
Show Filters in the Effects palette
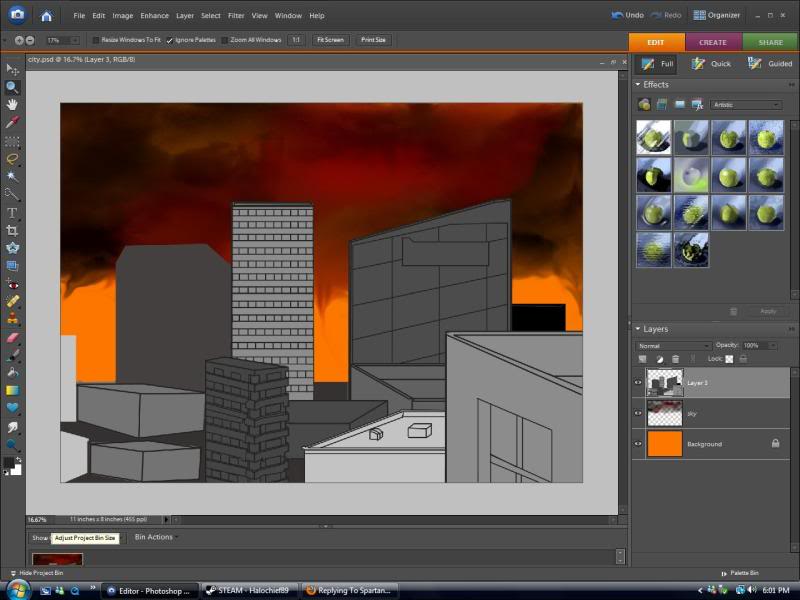pos(644,105)
